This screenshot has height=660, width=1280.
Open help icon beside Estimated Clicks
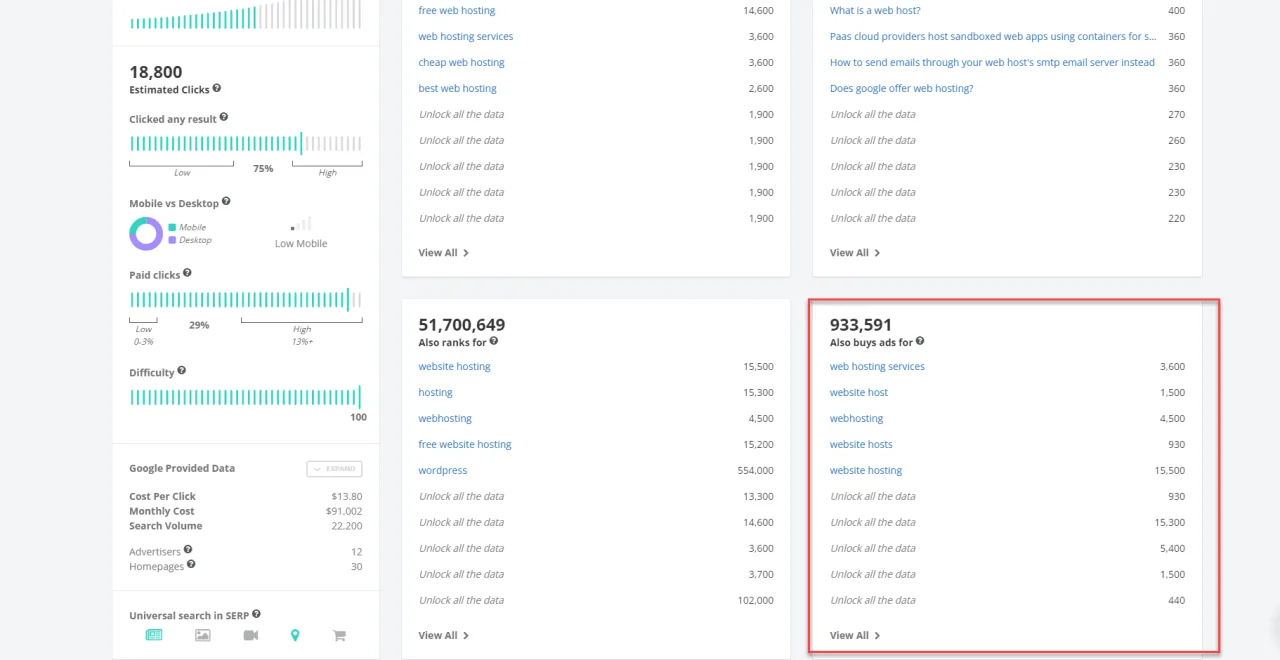coord(217,89)
